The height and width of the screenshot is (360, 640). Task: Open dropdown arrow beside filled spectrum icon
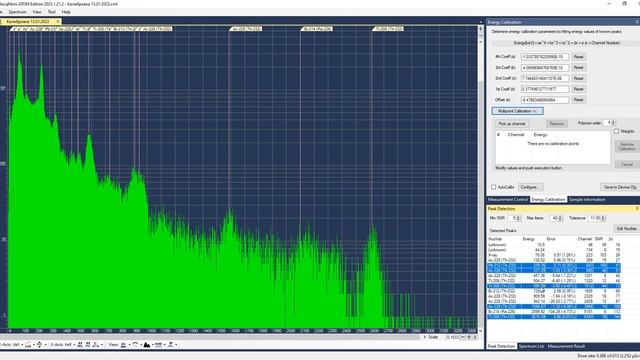pos(153,344)
